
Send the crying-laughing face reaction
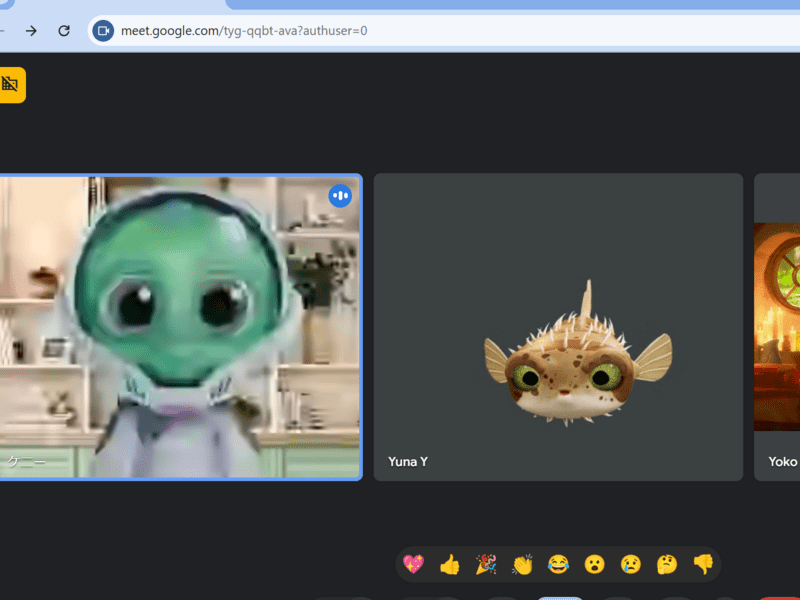[x=558, y=565]
